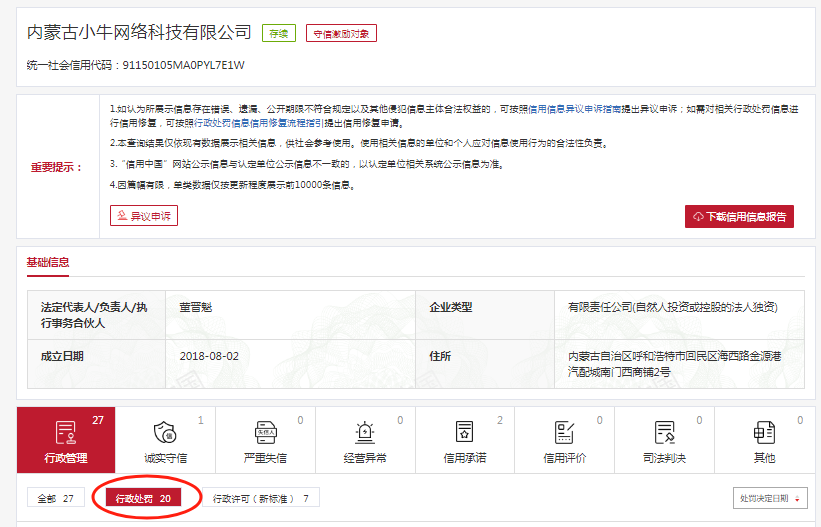
Task: Click credit code 91150105MA0PYL7E1W
Action: coord(184,65)
